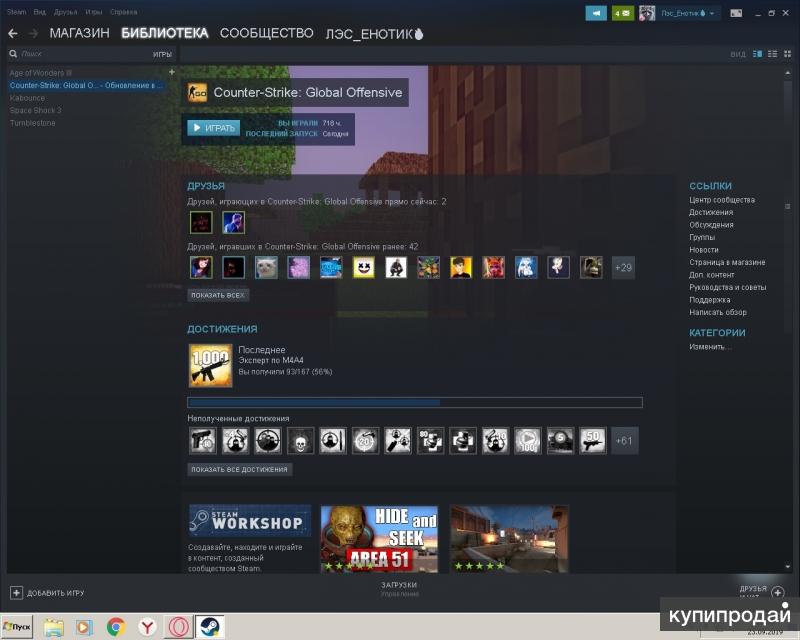The image size is (800, 640).
Task: Open the cat avatar friend profile
Action: (266, 267)
